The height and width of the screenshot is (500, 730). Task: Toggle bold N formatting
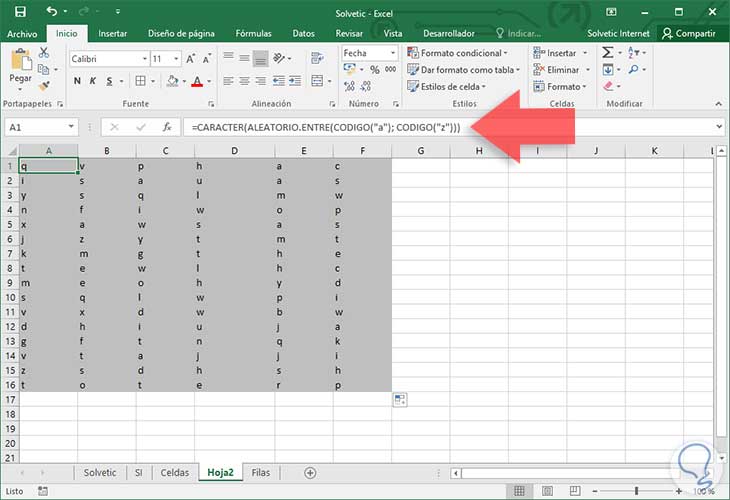(77, 81)
